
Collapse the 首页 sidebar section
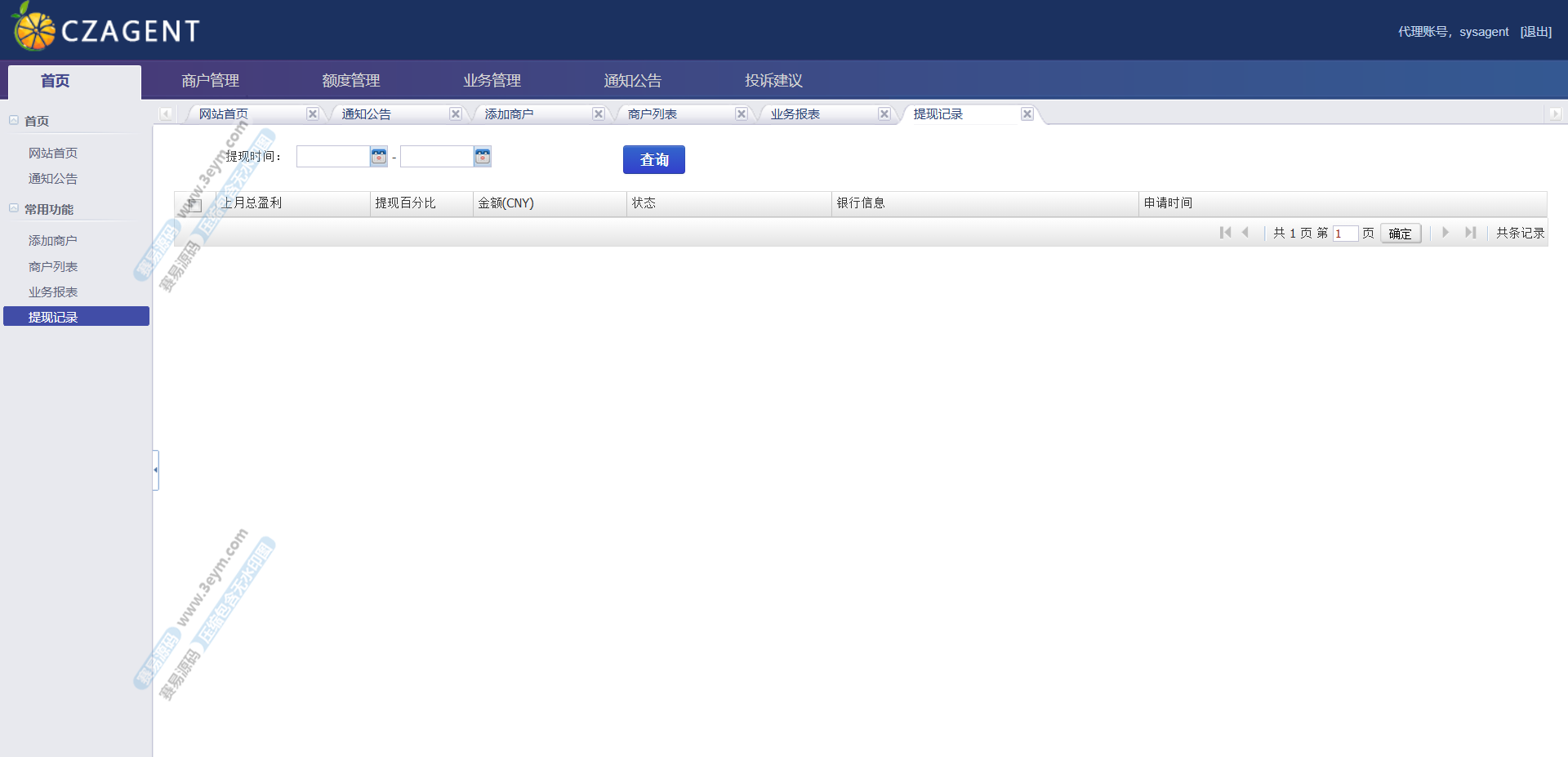(14, 120)
